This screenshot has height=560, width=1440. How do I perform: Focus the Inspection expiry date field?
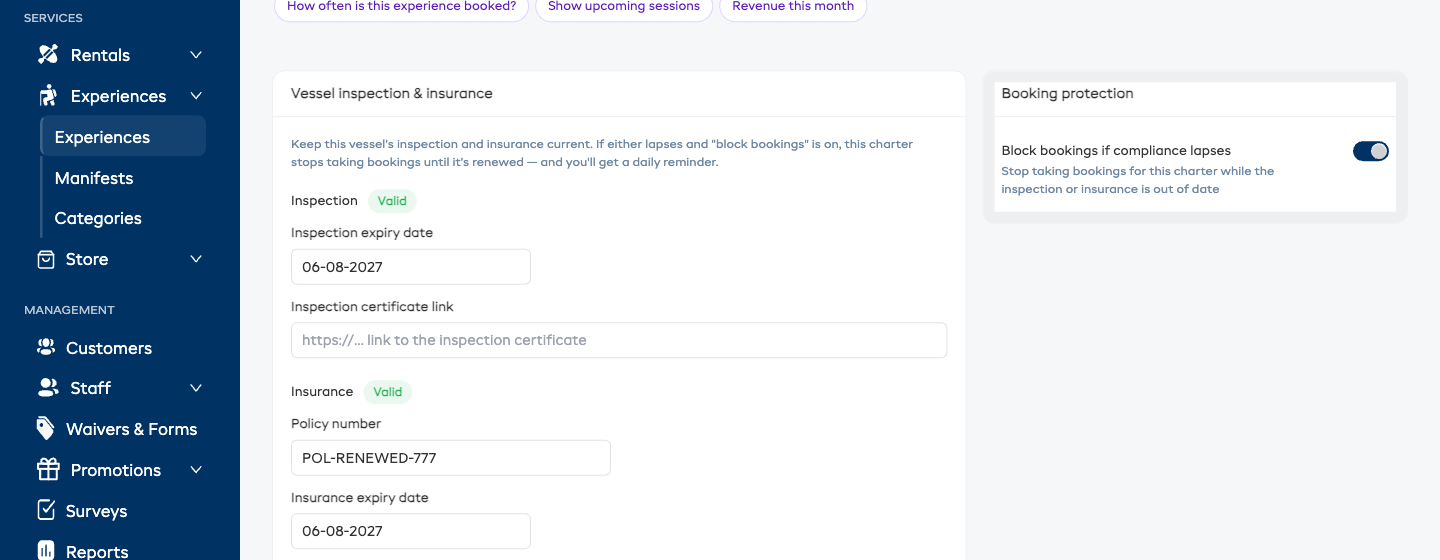(x=411, y=267)
